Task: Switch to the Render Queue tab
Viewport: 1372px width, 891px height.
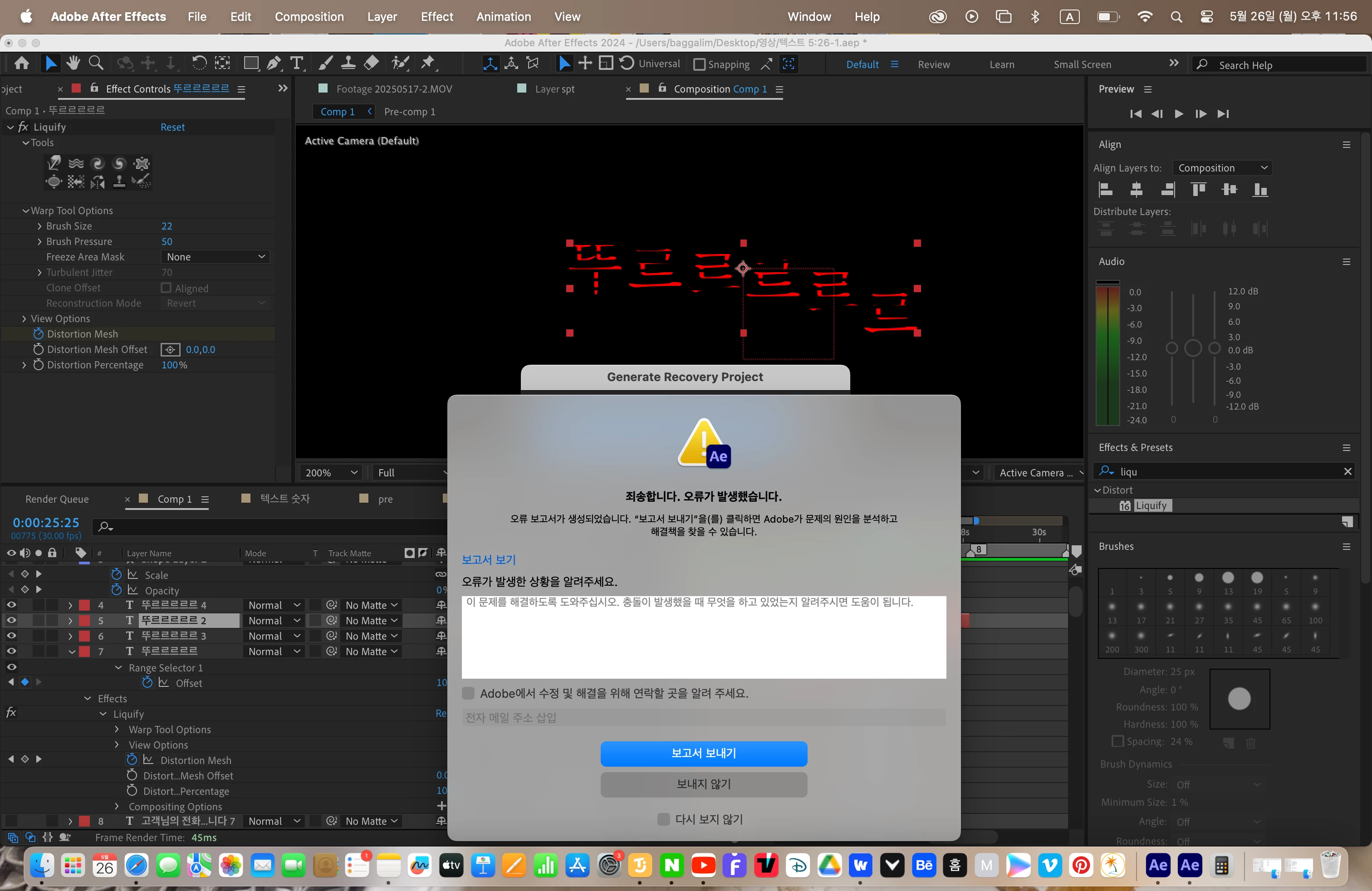Action: [x=57, y=499]
